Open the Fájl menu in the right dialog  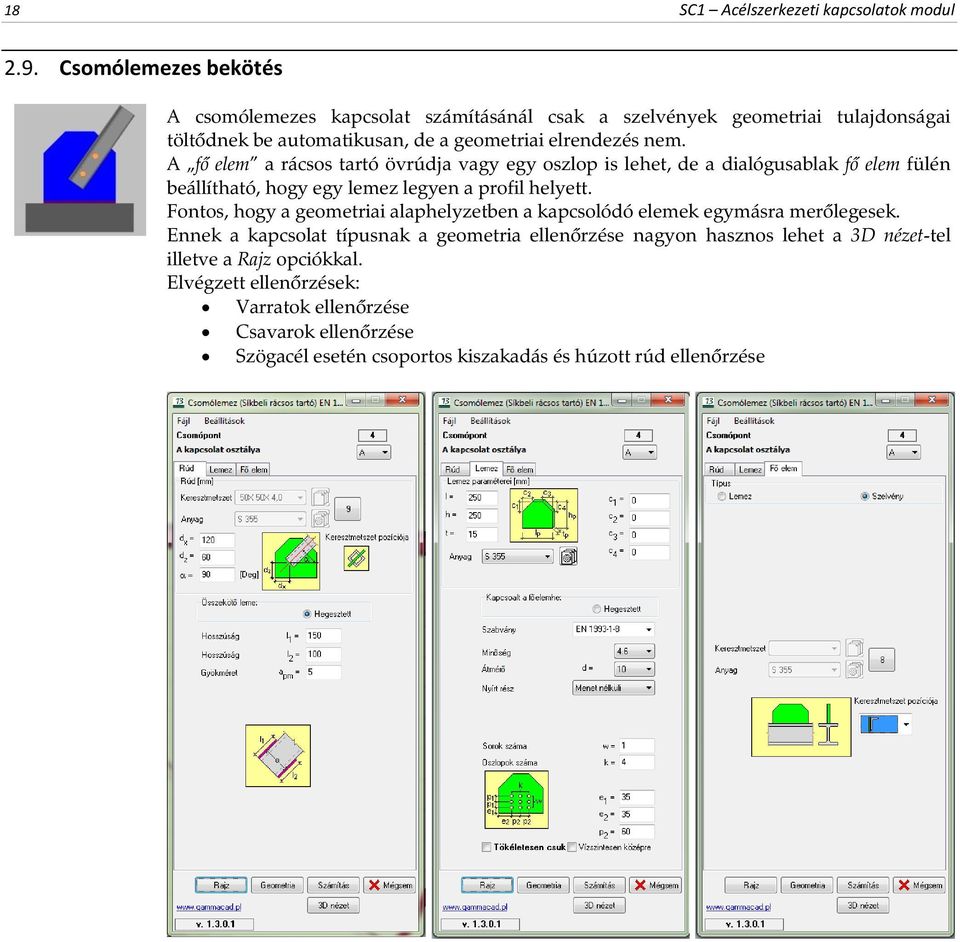[x=713, y=421]
